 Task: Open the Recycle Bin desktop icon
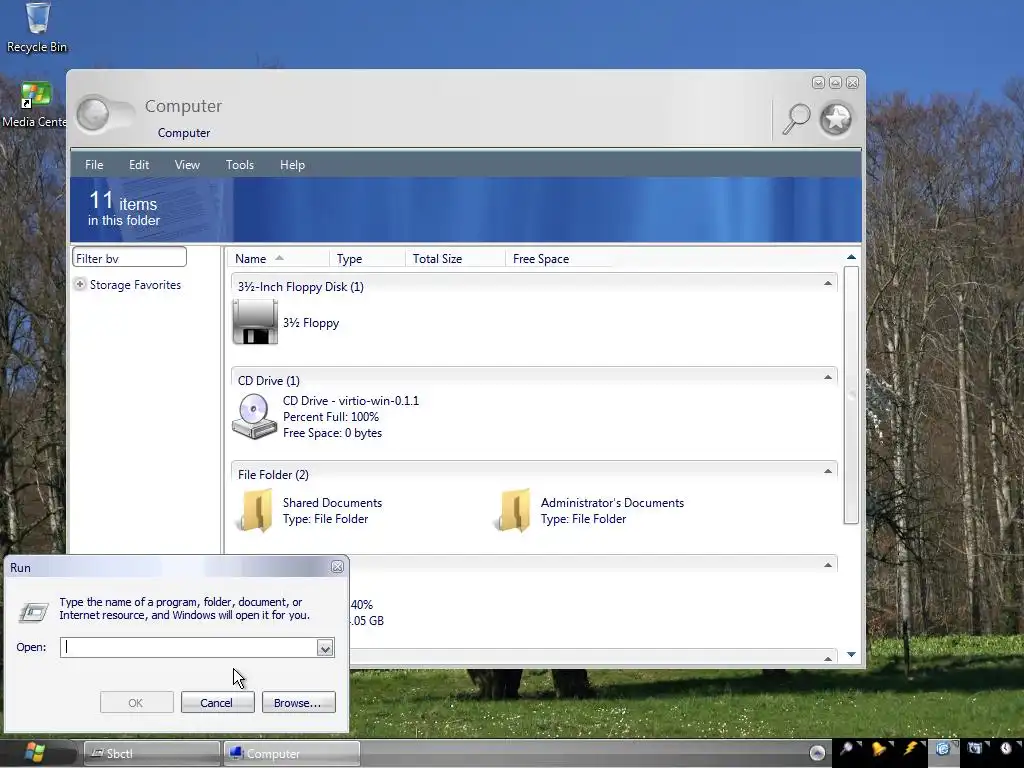pos(37,27)
